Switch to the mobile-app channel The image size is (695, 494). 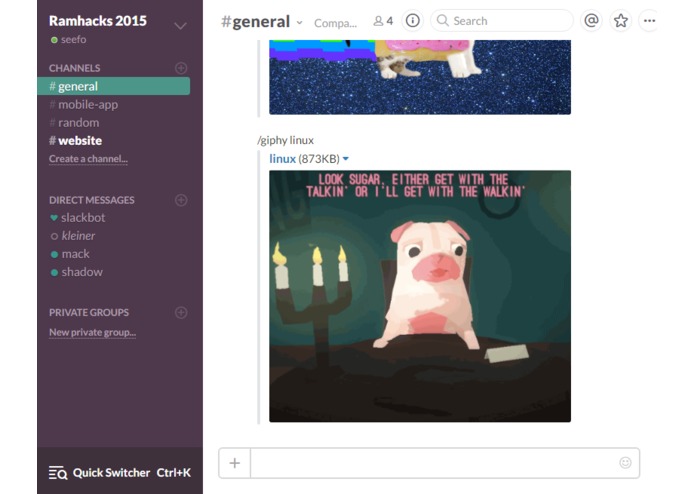click(x=83, y=105)
